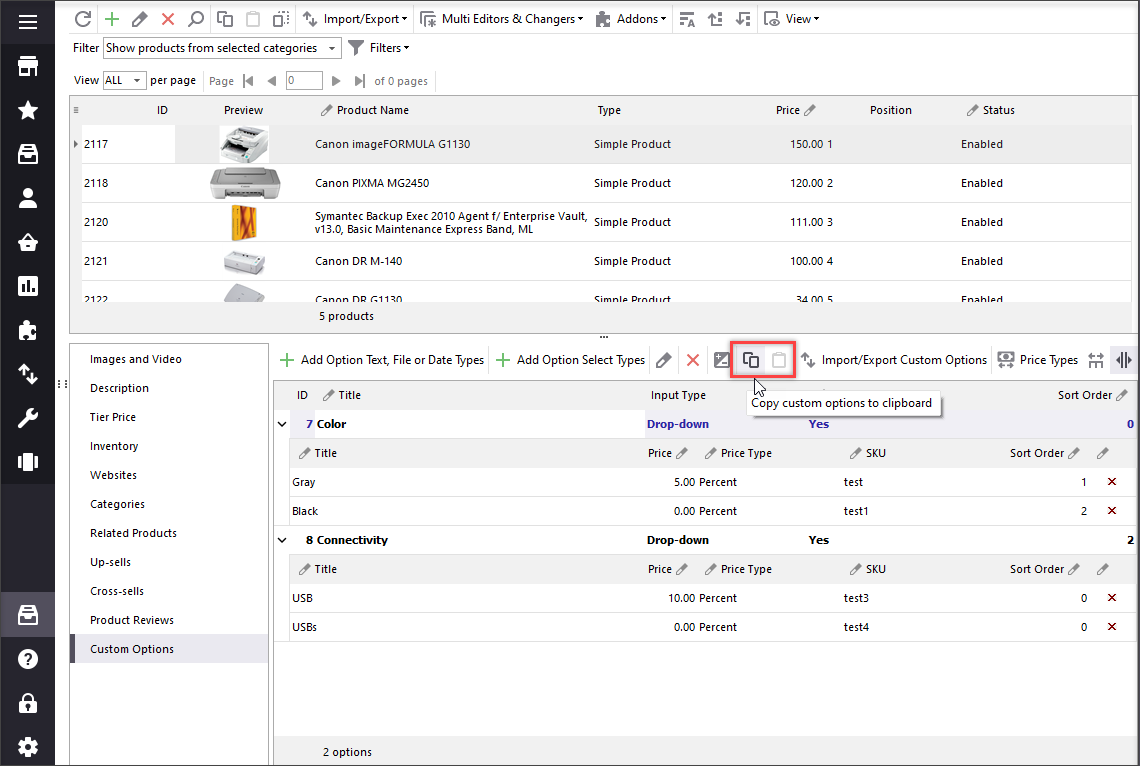Open Import/Export dropdown menu
The height and width of the screenshot is (766, 1140).
(355, 19)
